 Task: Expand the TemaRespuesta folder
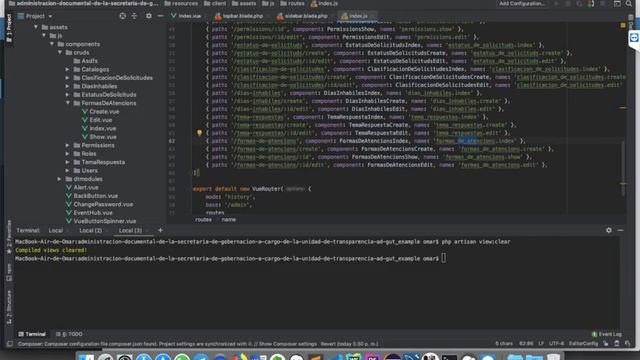pos(68,162)
